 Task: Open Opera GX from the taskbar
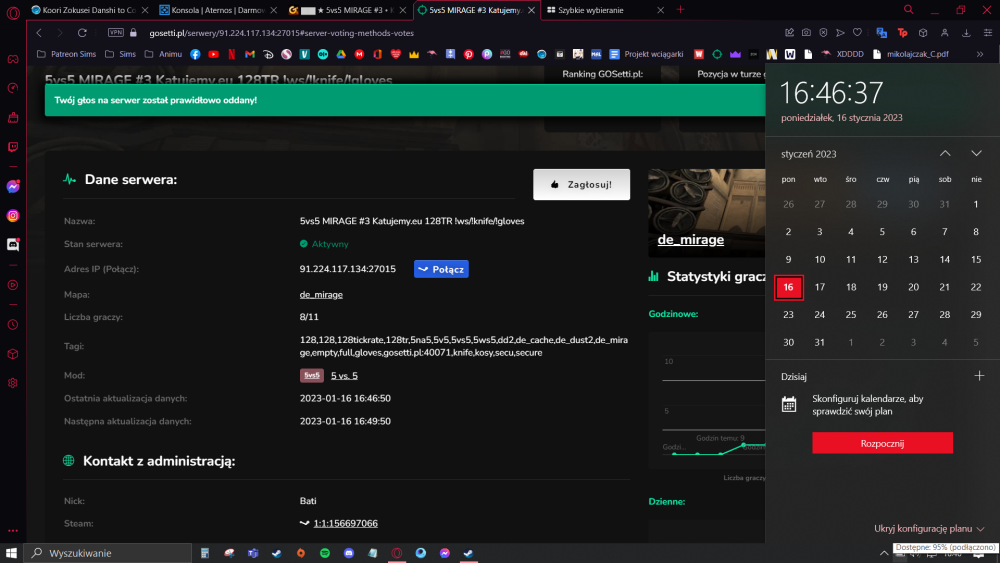click(397, 553)
